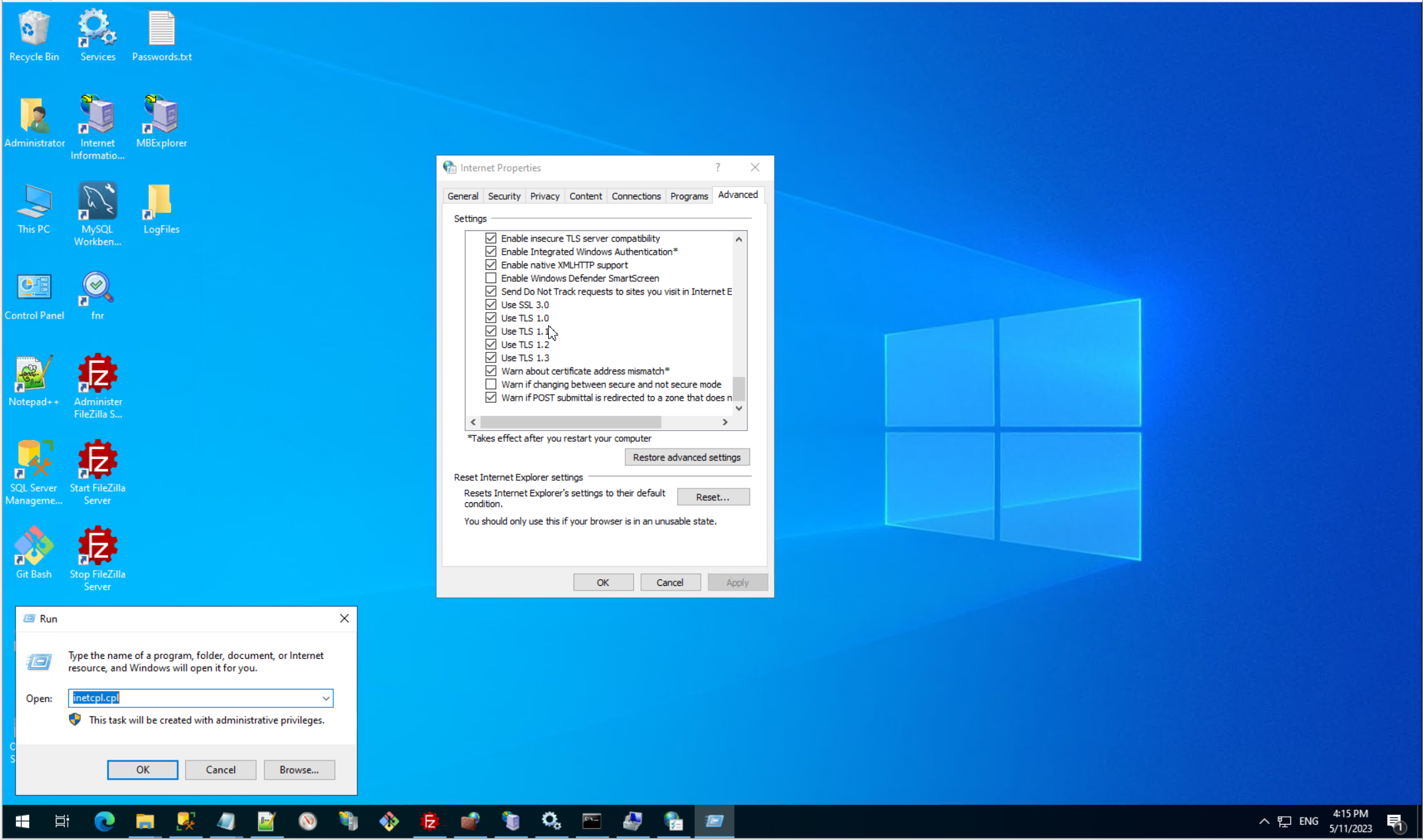Open Microsoft Edge from taskbar
The height and width of the screenshot is (840, 1423).
pos(104,821)
